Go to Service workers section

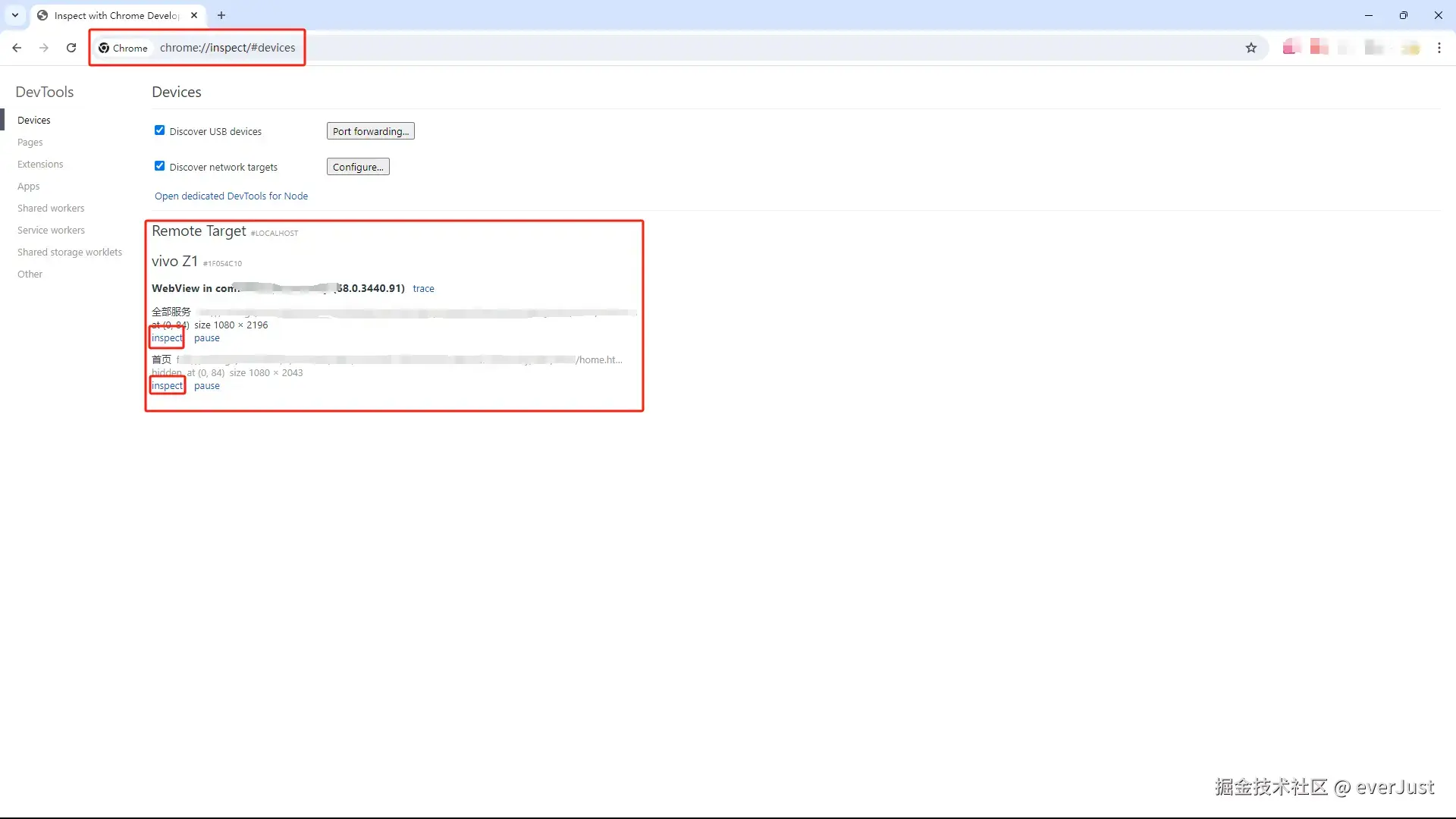[51, 230]
